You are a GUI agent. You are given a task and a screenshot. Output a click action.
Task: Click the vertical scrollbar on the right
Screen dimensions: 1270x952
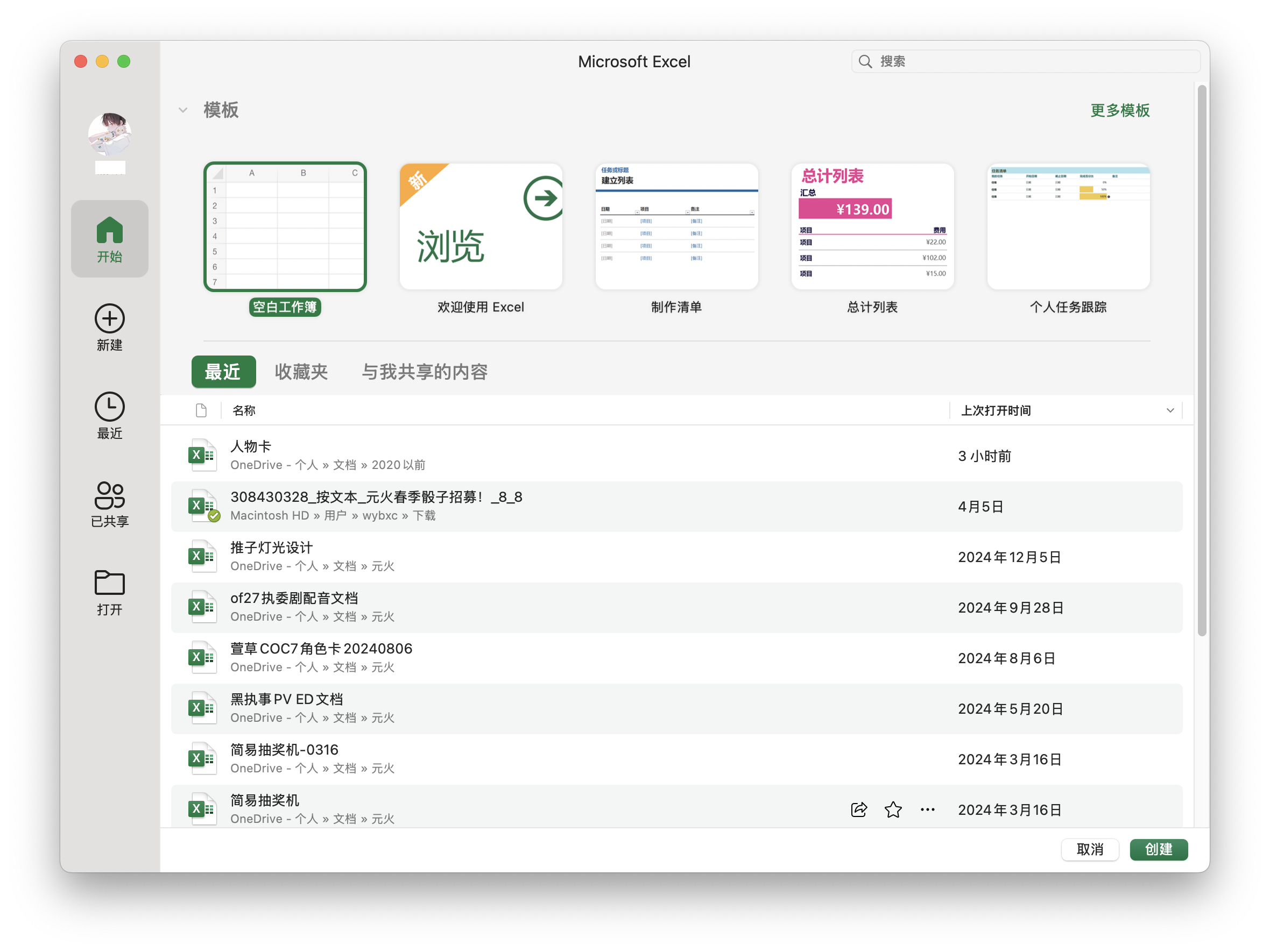pyautogui.click(x=1202, y=361)
